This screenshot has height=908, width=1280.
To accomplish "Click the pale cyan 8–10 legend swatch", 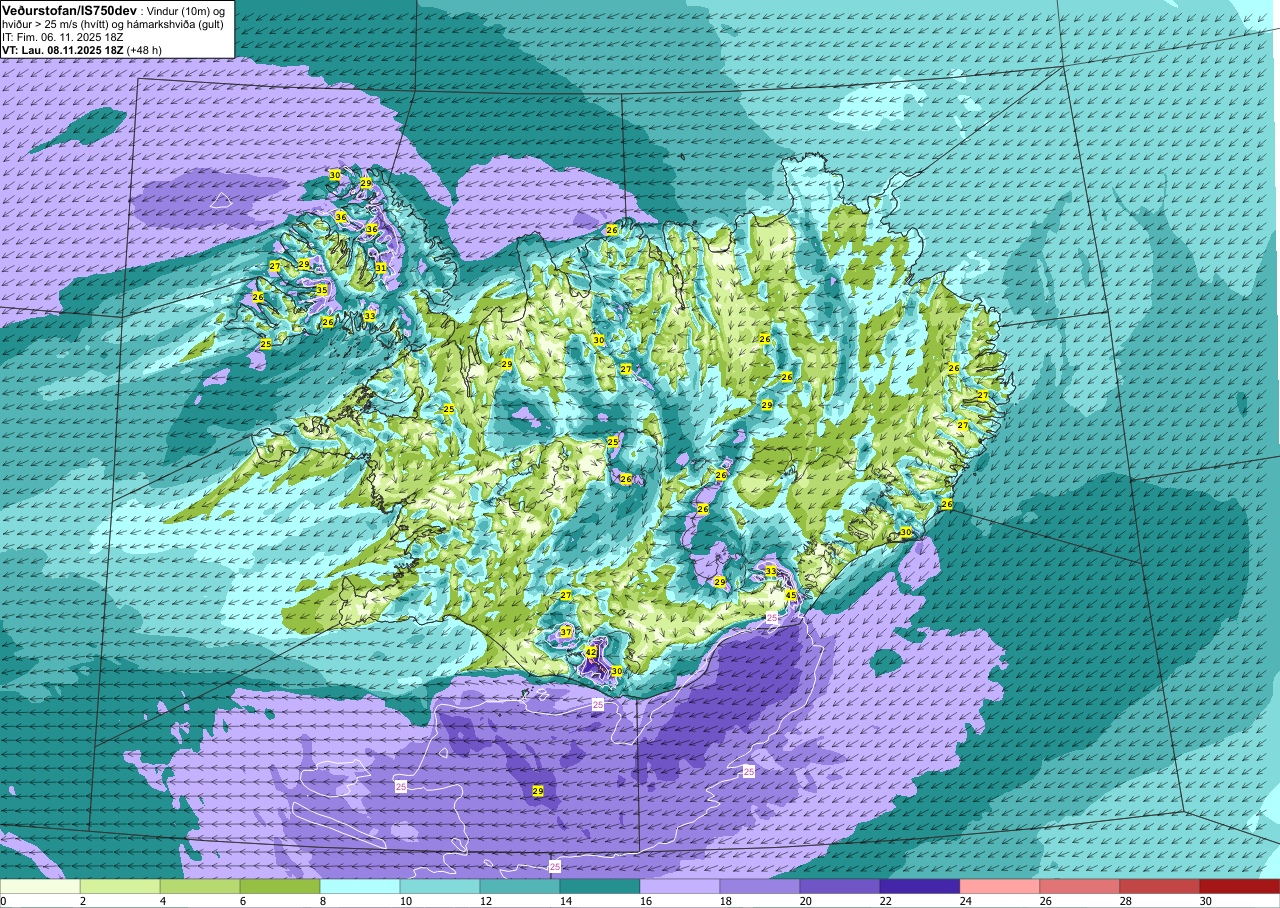I will (360, 886).
